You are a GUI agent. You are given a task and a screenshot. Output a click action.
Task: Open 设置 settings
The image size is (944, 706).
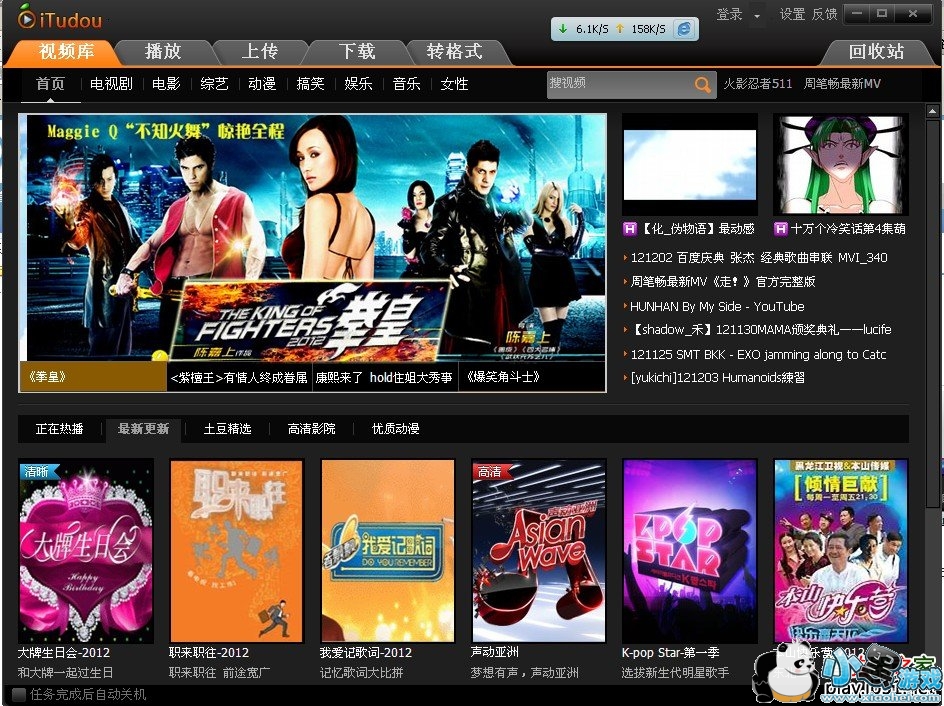click(x=792, y=14)
